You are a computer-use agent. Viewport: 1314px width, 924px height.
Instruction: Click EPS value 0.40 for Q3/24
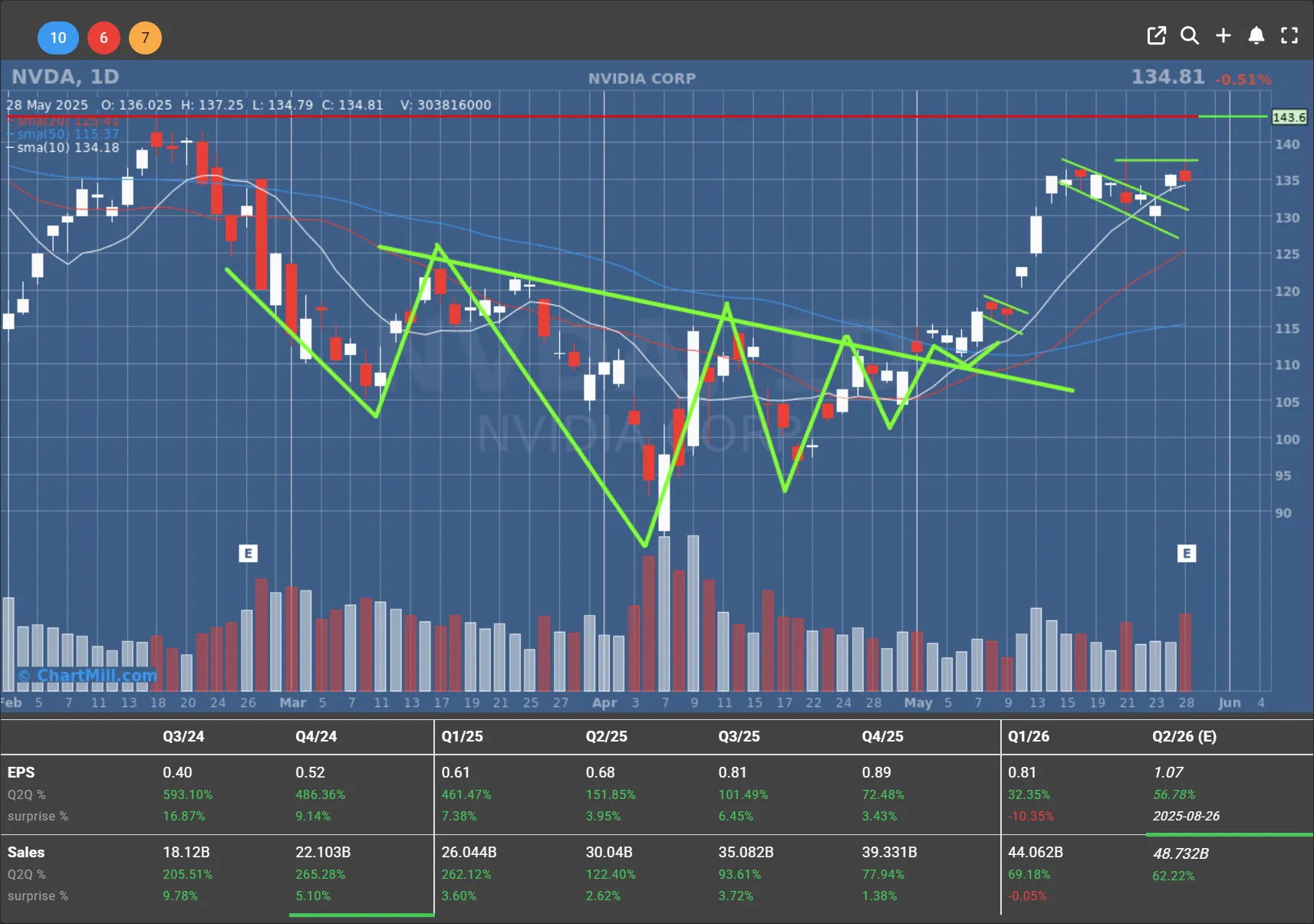177,772
